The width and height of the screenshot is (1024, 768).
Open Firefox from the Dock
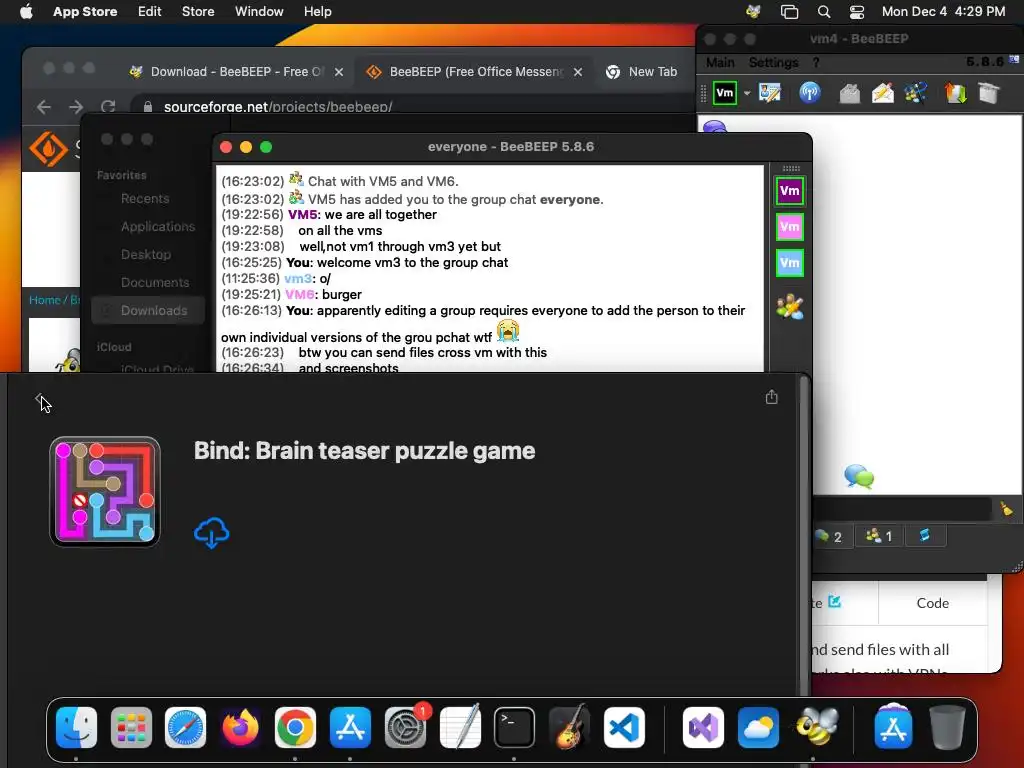coord(240,728)
